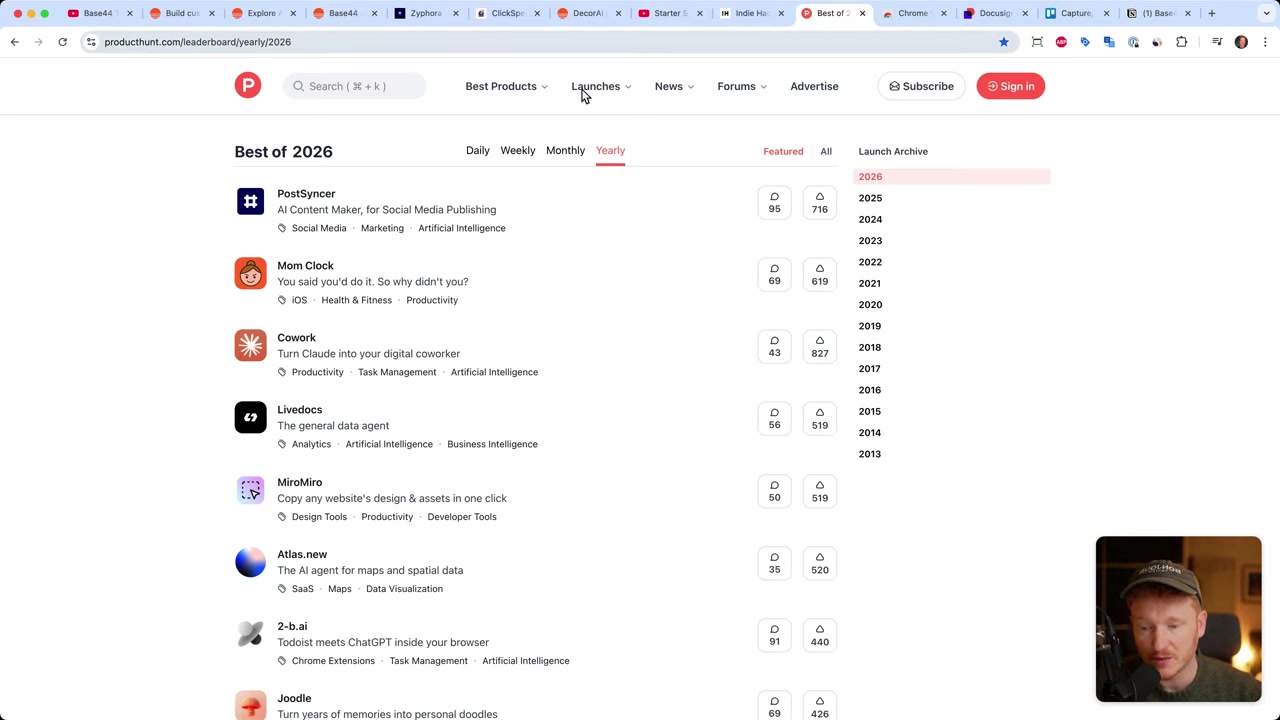1280x720 pixels.
Task: Click the bookmark star in address bar
Action: (x=1004, y=42)
